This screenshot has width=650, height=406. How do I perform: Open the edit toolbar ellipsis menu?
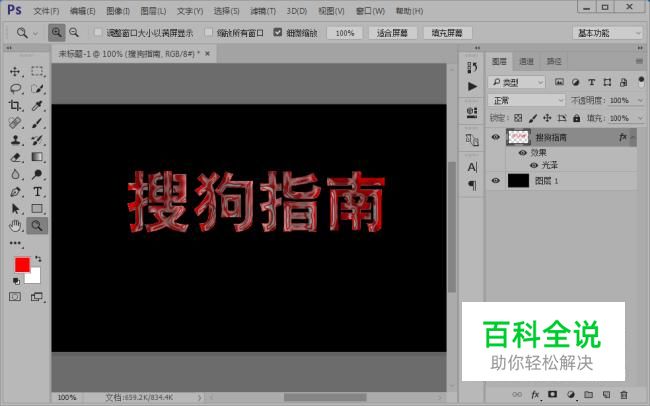[x=15, y=243]
